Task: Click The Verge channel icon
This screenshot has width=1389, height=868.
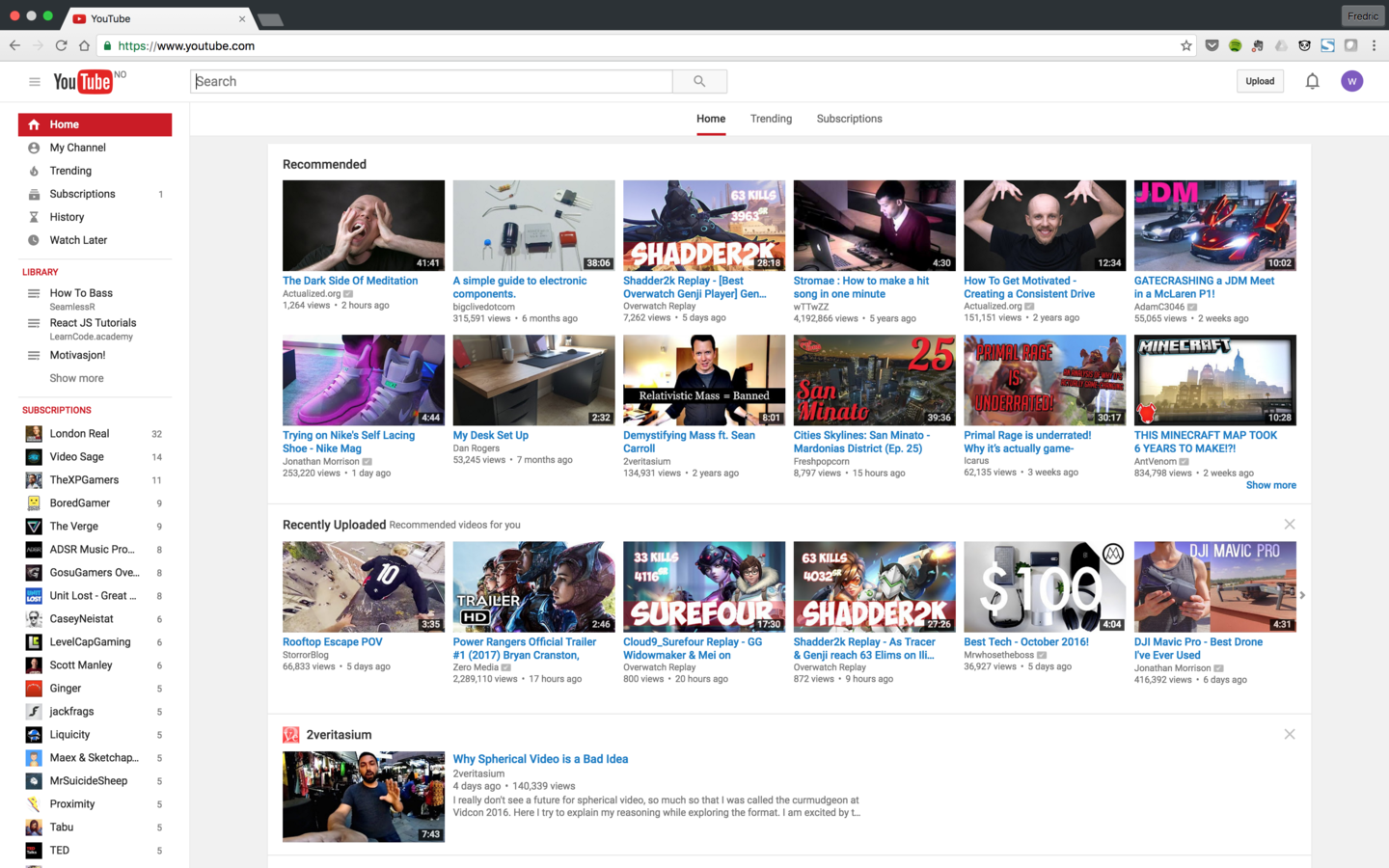Action: (34, 527)
